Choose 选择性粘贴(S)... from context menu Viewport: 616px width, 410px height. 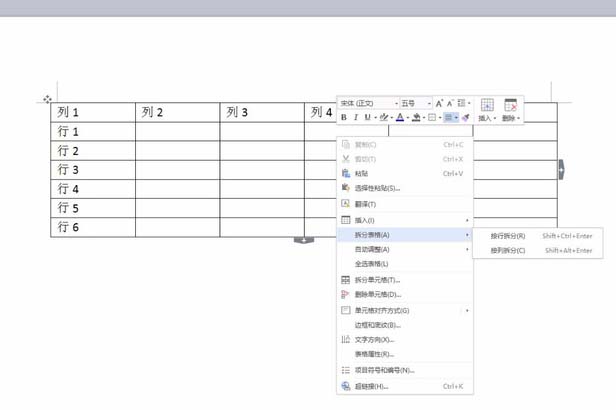[405, 188]
